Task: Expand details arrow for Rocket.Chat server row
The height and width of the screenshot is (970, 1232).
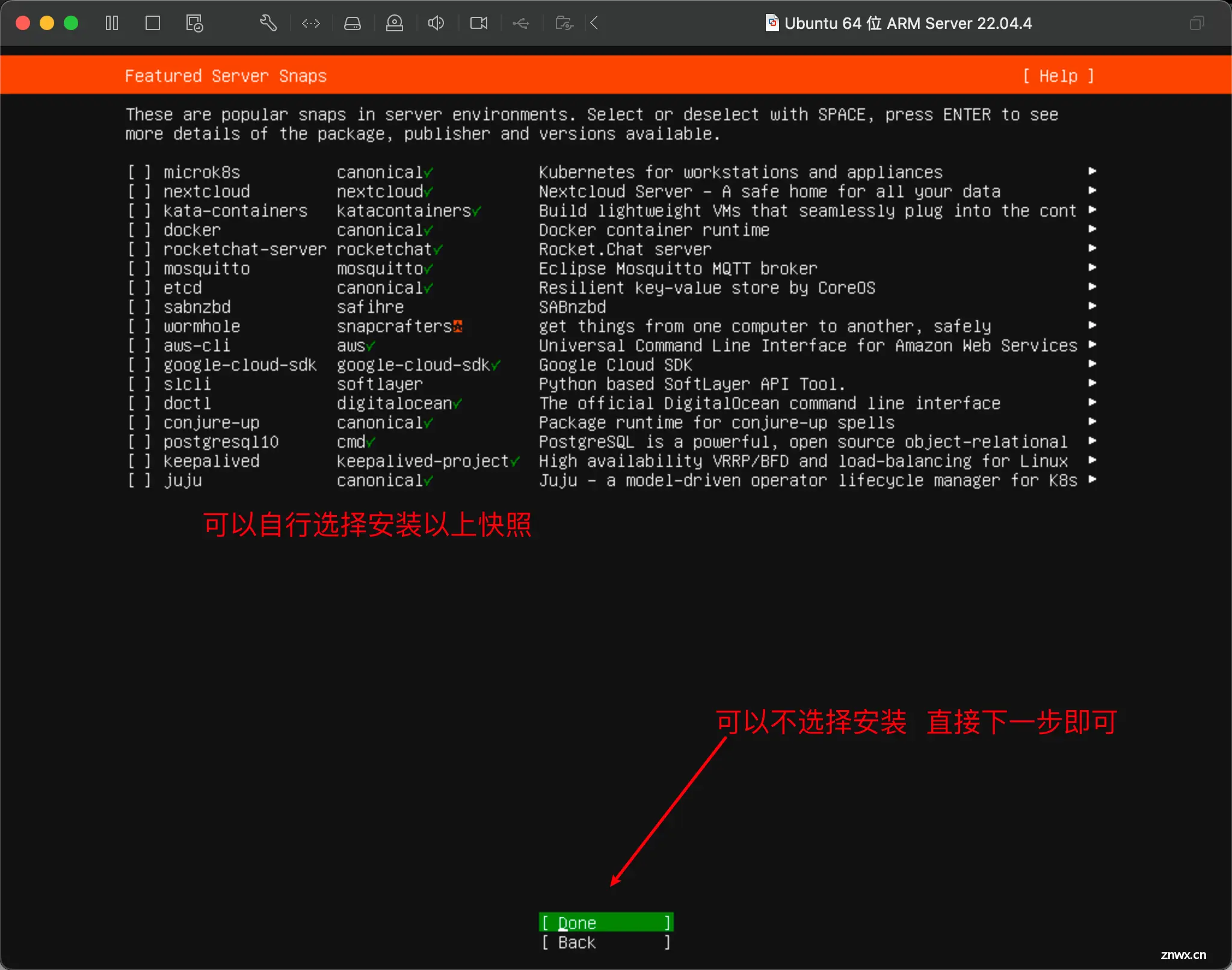Action: (1092, 248)
